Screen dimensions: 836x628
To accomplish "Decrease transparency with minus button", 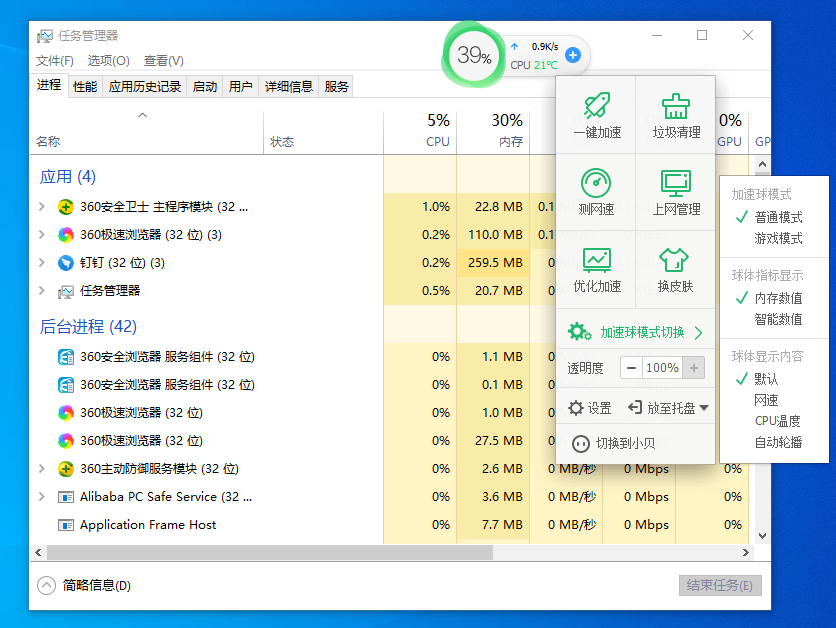I will click(x=631, y=368).
